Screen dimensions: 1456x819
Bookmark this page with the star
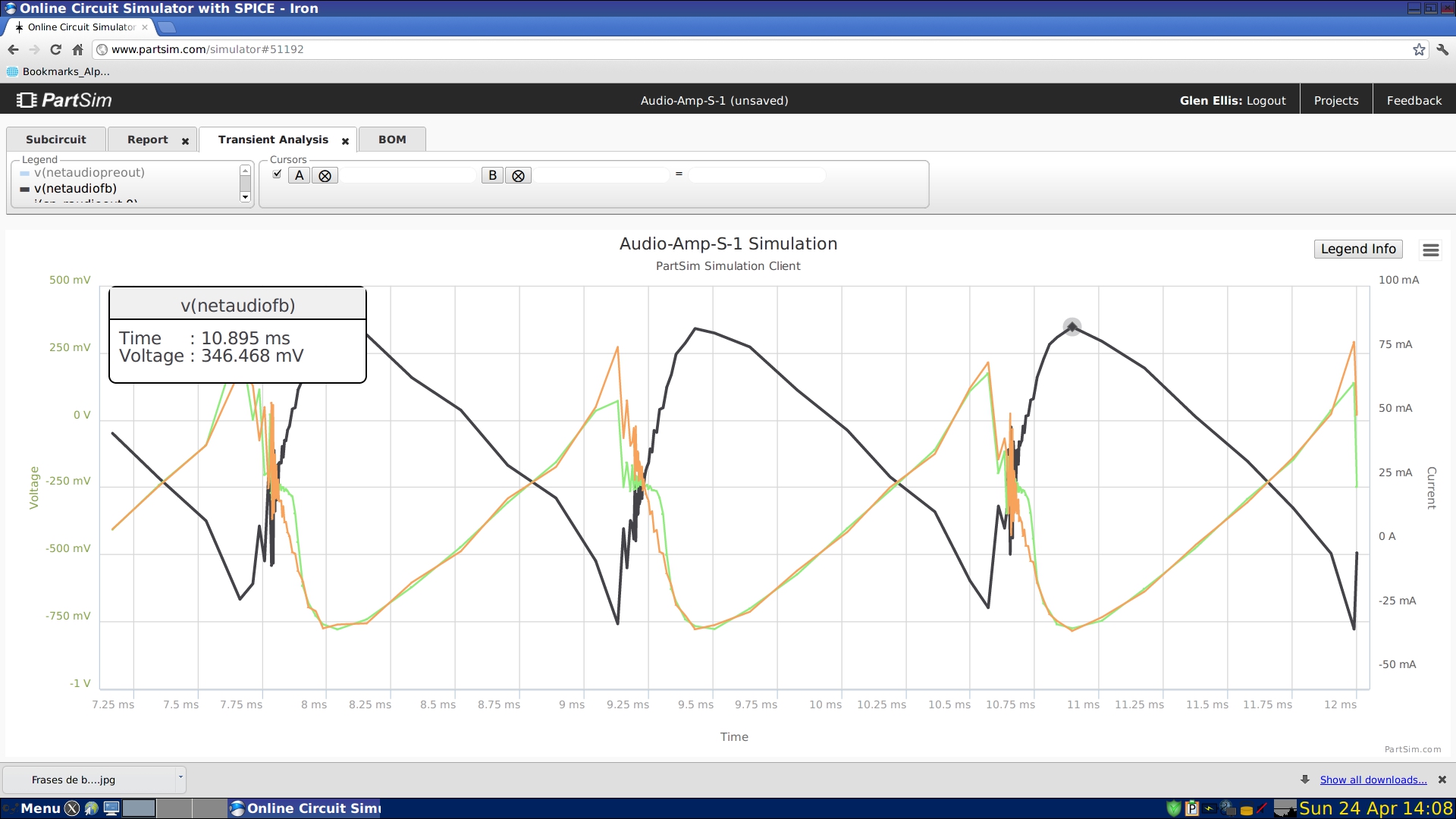(1419, 49)
